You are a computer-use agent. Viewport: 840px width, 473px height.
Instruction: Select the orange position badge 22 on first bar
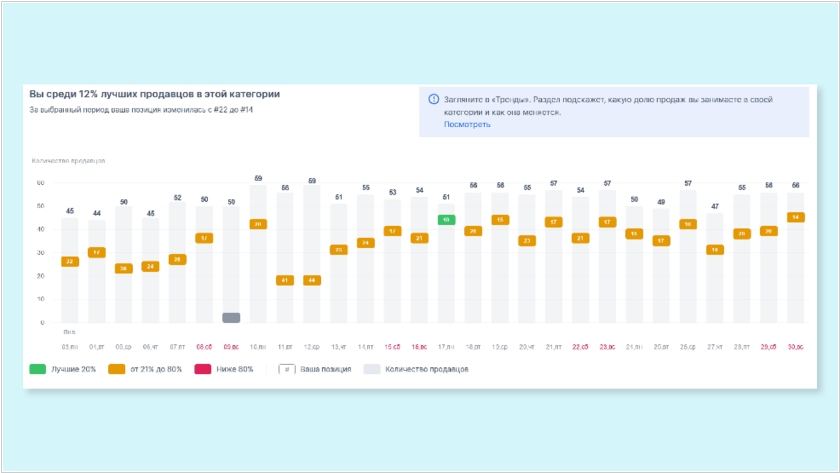click(70, 261)
